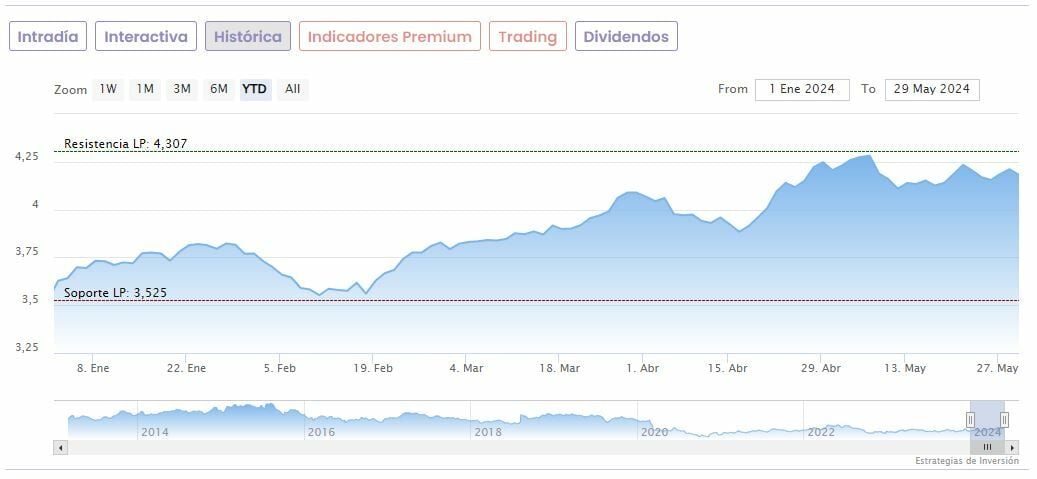Select the Histórica tab

click(248, 37)
